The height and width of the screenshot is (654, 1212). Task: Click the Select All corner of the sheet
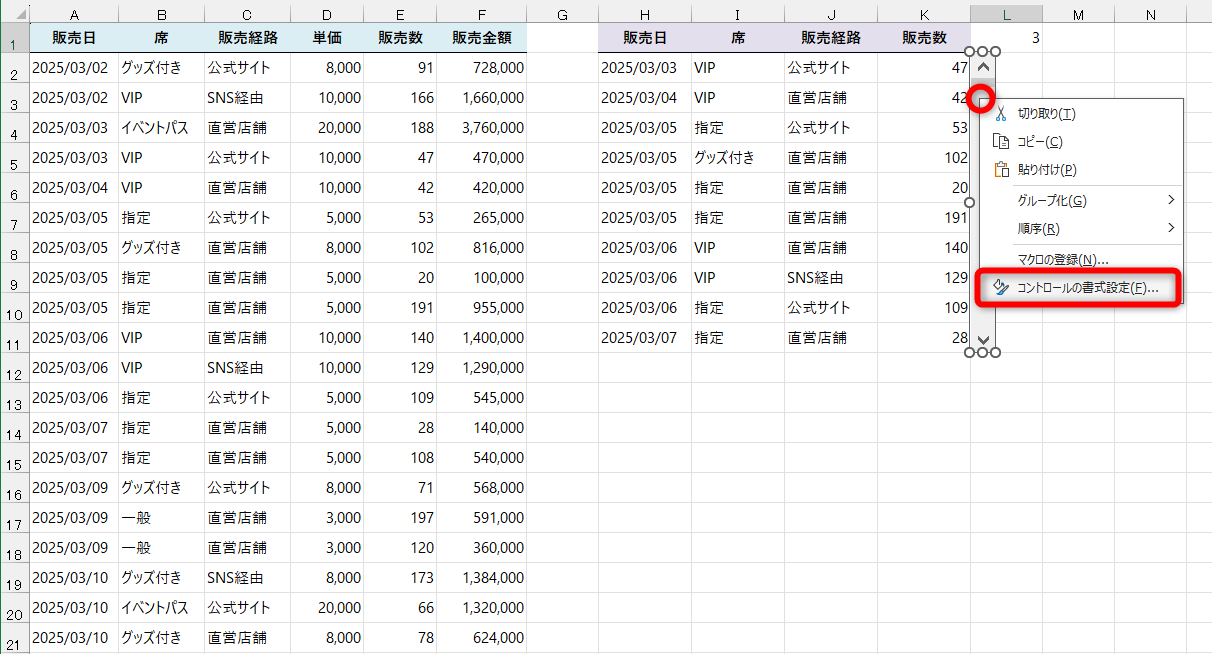[14, 14]
